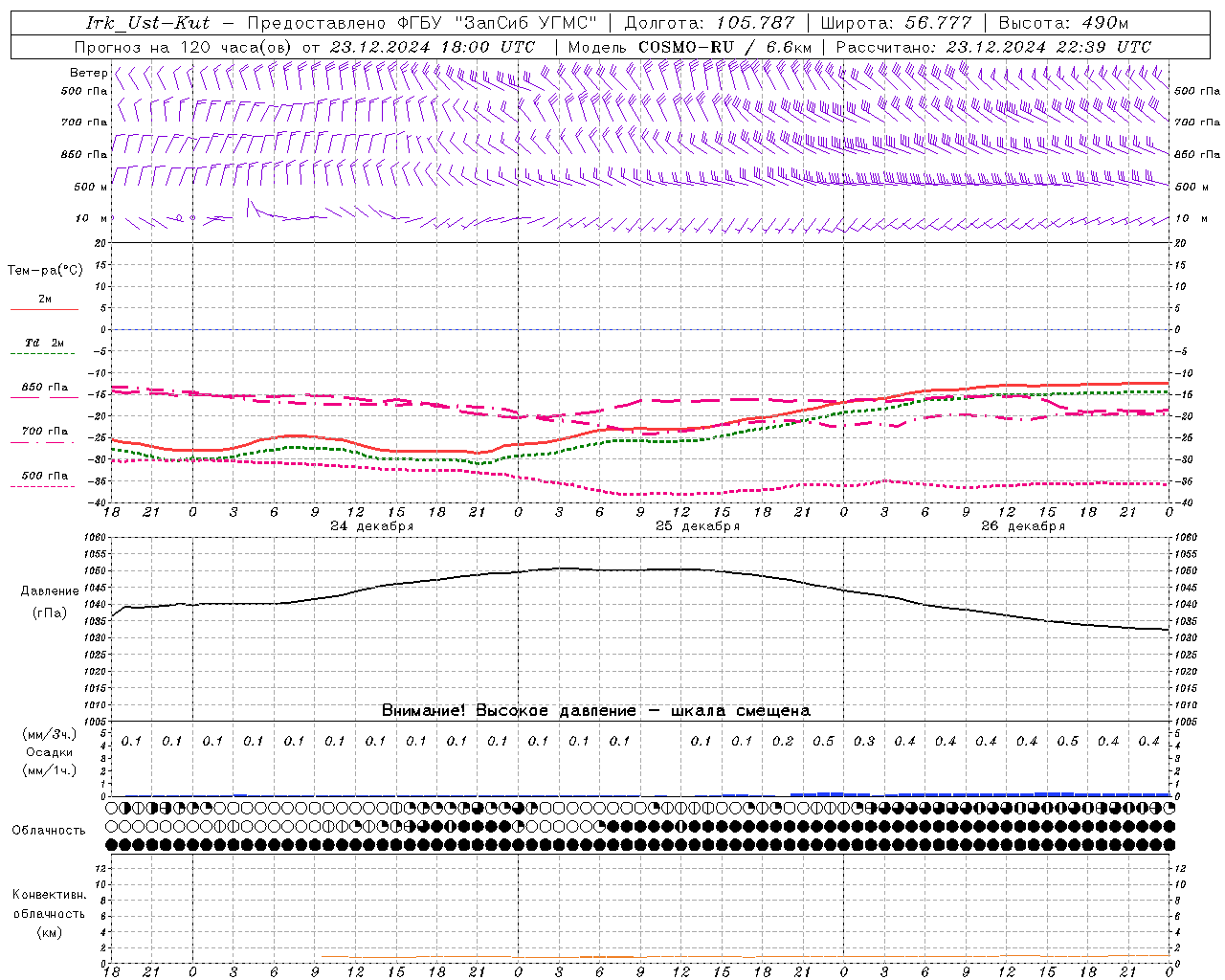The width and height of the screenshot is (1225, 980).
Task: Click the Тем-ра(°C) panel label
Action: tap(45, 271)
